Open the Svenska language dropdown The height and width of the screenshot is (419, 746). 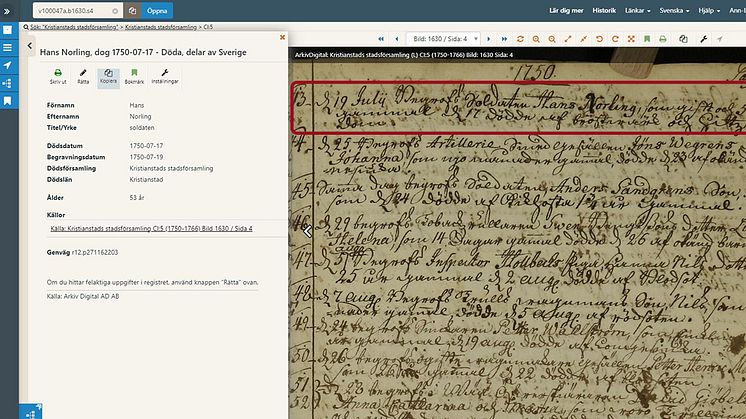click(x=674, y=10)
